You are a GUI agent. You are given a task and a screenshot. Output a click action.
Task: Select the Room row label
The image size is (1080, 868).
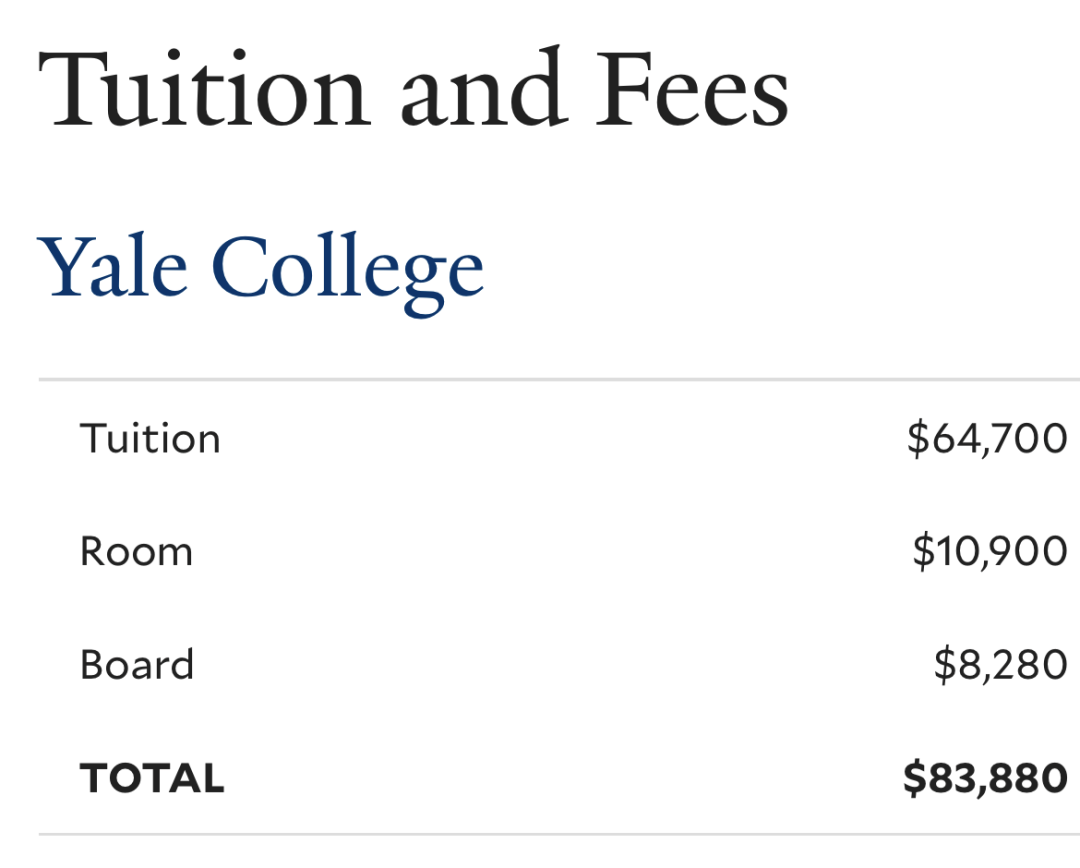click(x=136, y=551)
